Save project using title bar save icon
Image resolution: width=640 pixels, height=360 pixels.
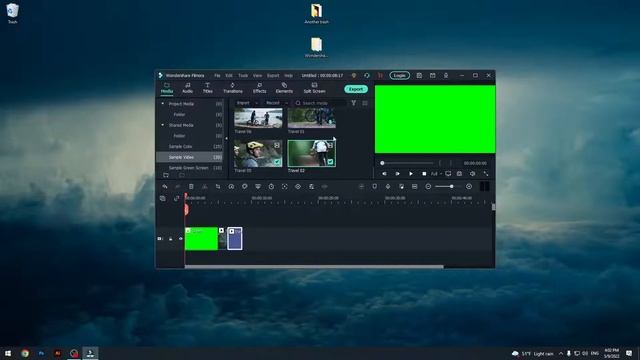pos(419,76)
